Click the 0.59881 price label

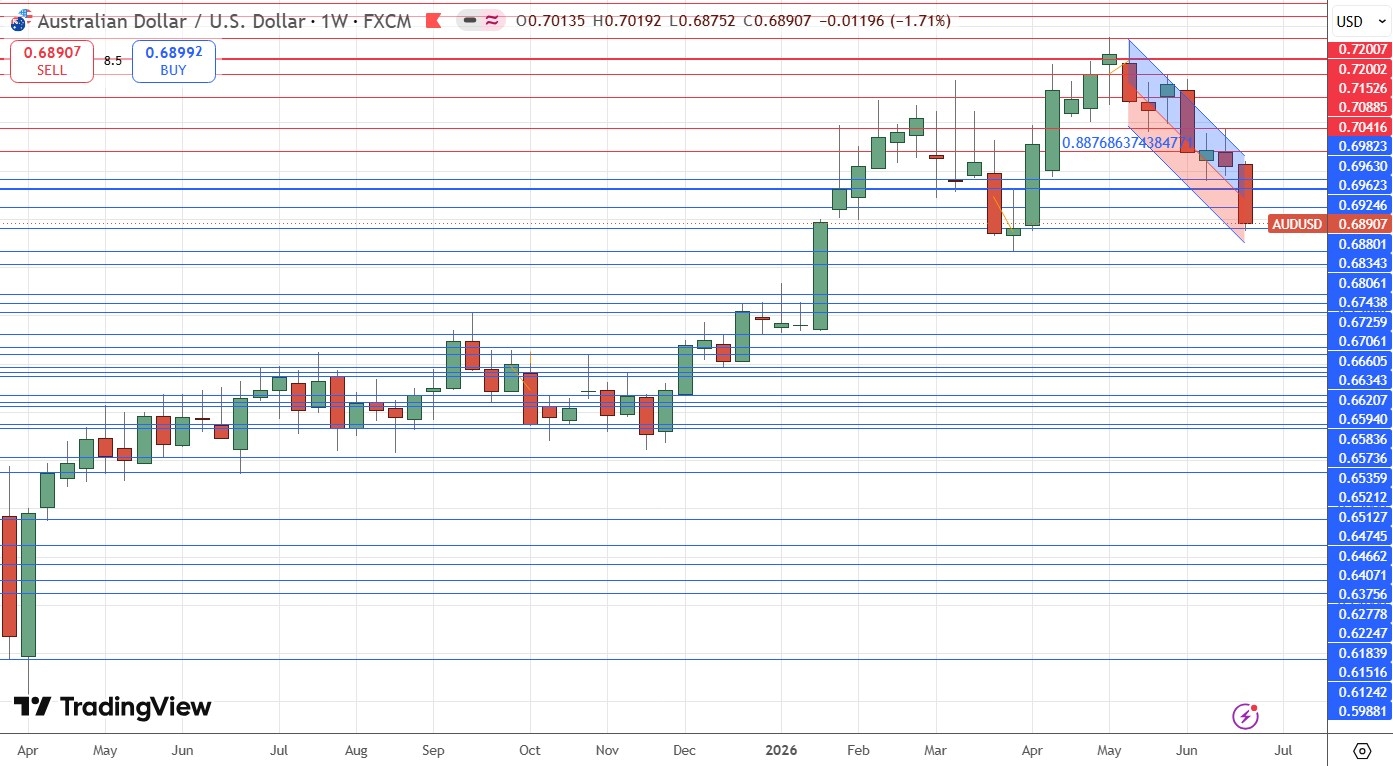pyautogui.click(x=1361, y=711)
